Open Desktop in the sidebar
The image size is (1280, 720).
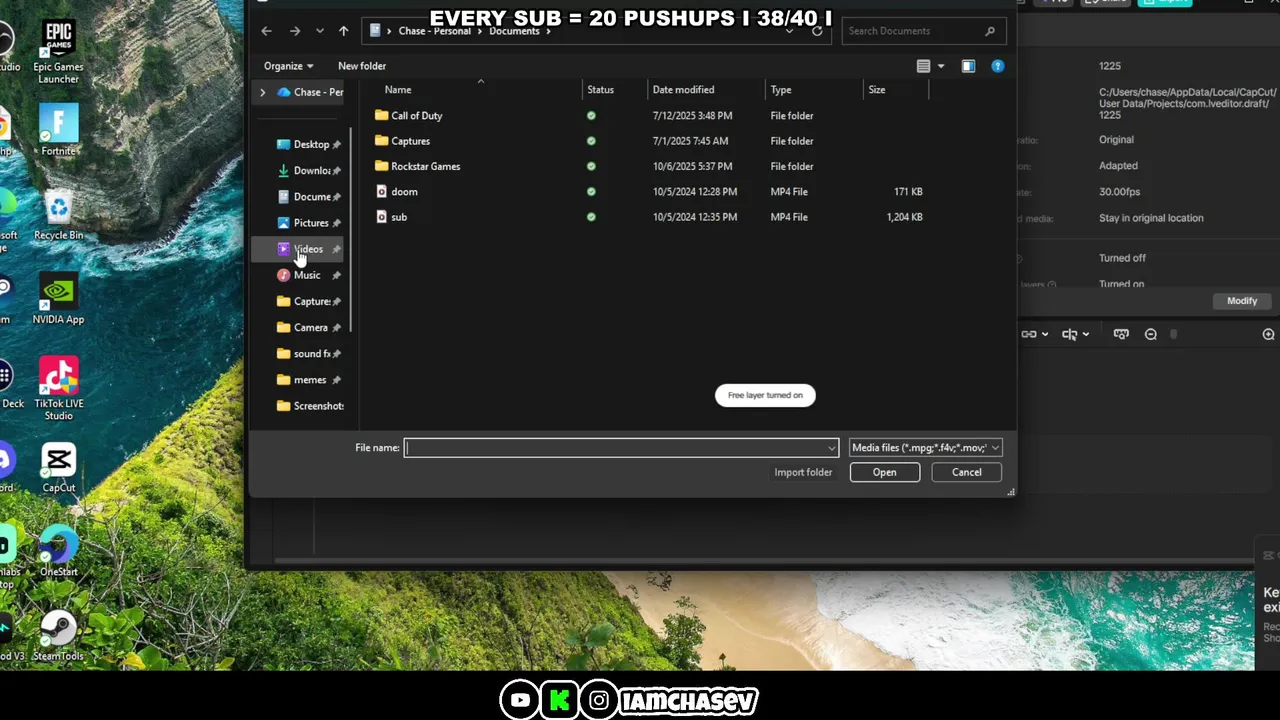(311, 144)
